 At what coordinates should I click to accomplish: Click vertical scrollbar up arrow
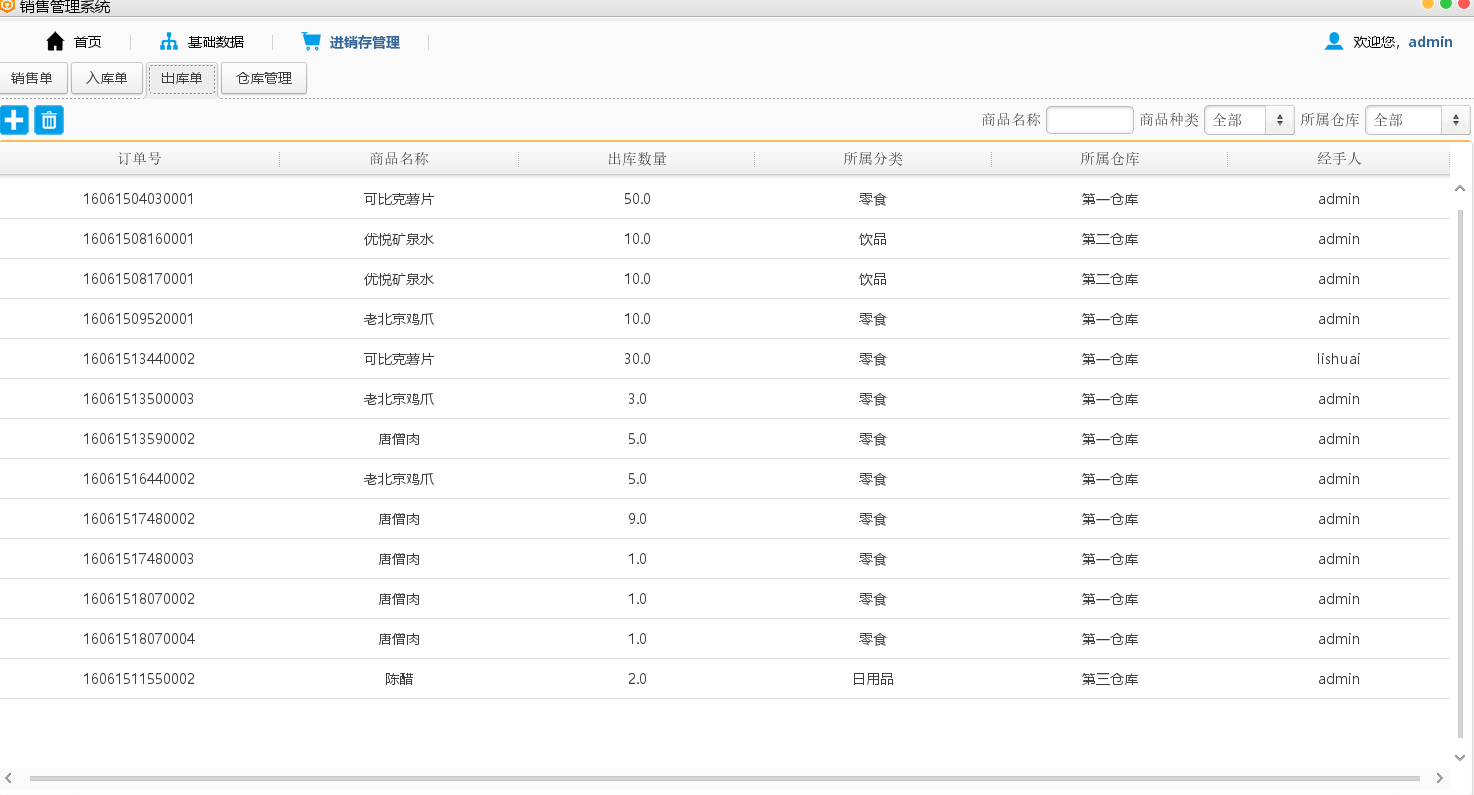1460,189
